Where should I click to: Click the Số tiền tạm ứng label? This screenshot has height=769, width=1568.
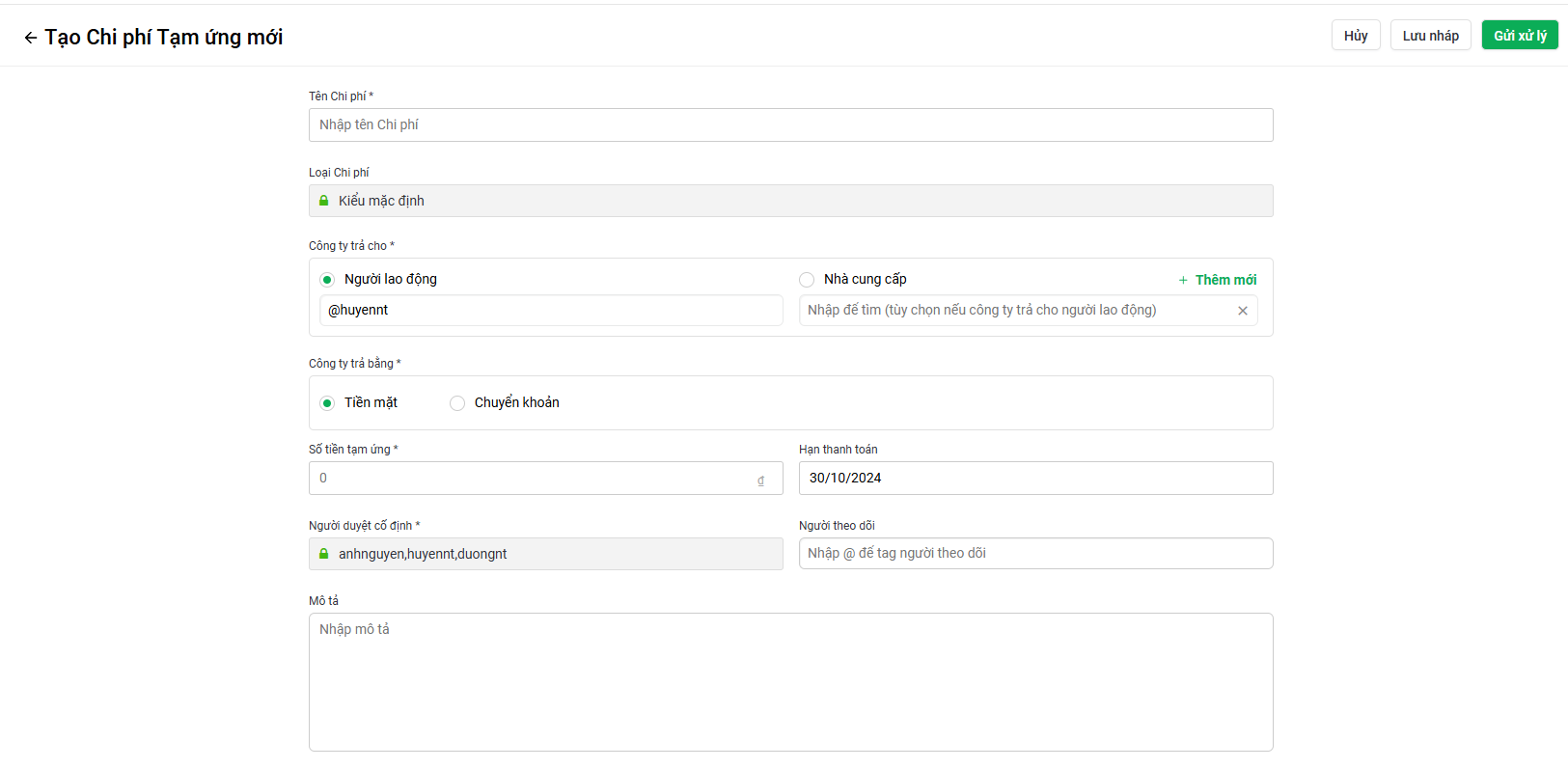[353, 450]
